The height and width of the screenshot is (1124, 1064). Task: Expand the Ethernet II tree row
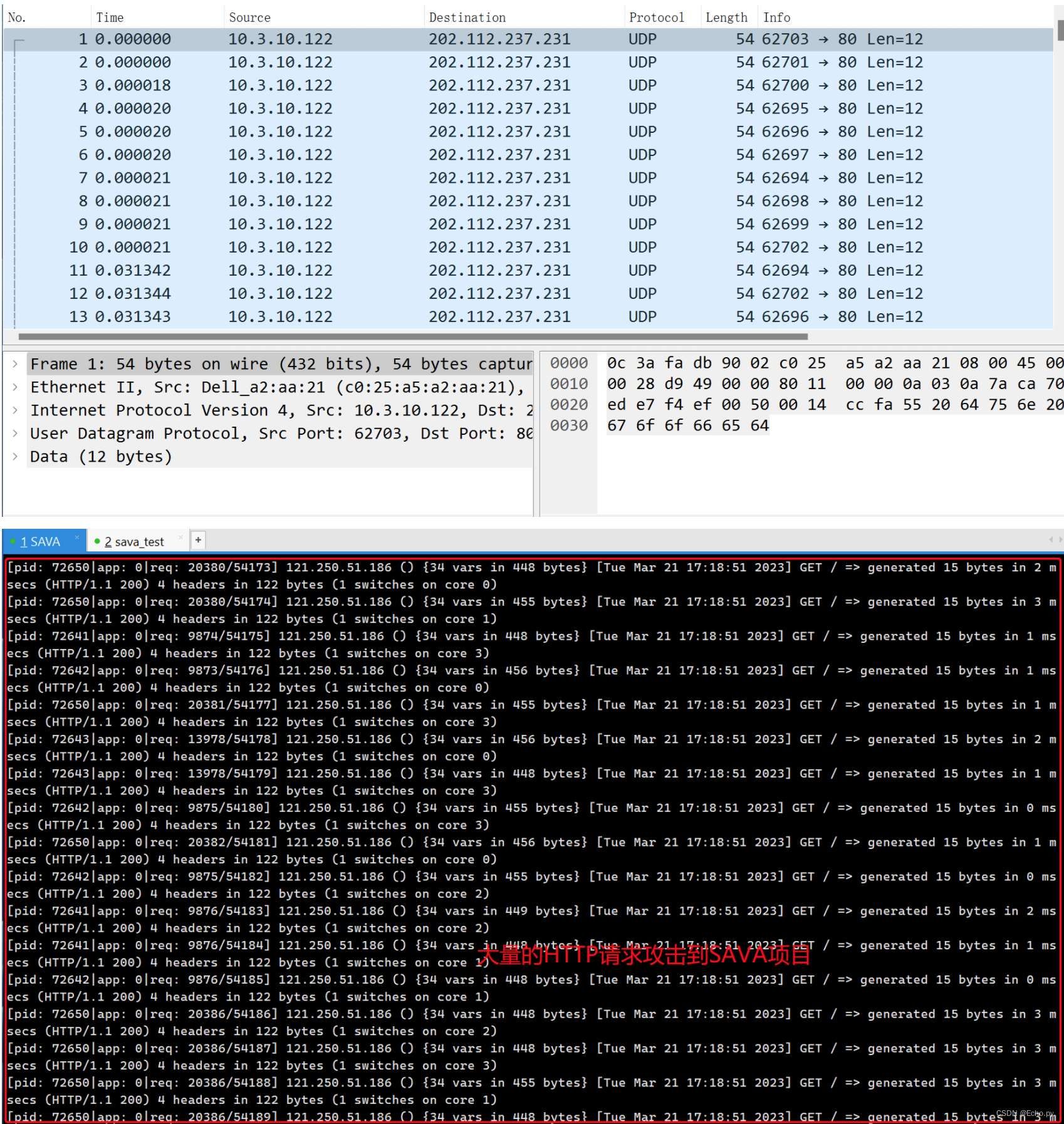14,387
